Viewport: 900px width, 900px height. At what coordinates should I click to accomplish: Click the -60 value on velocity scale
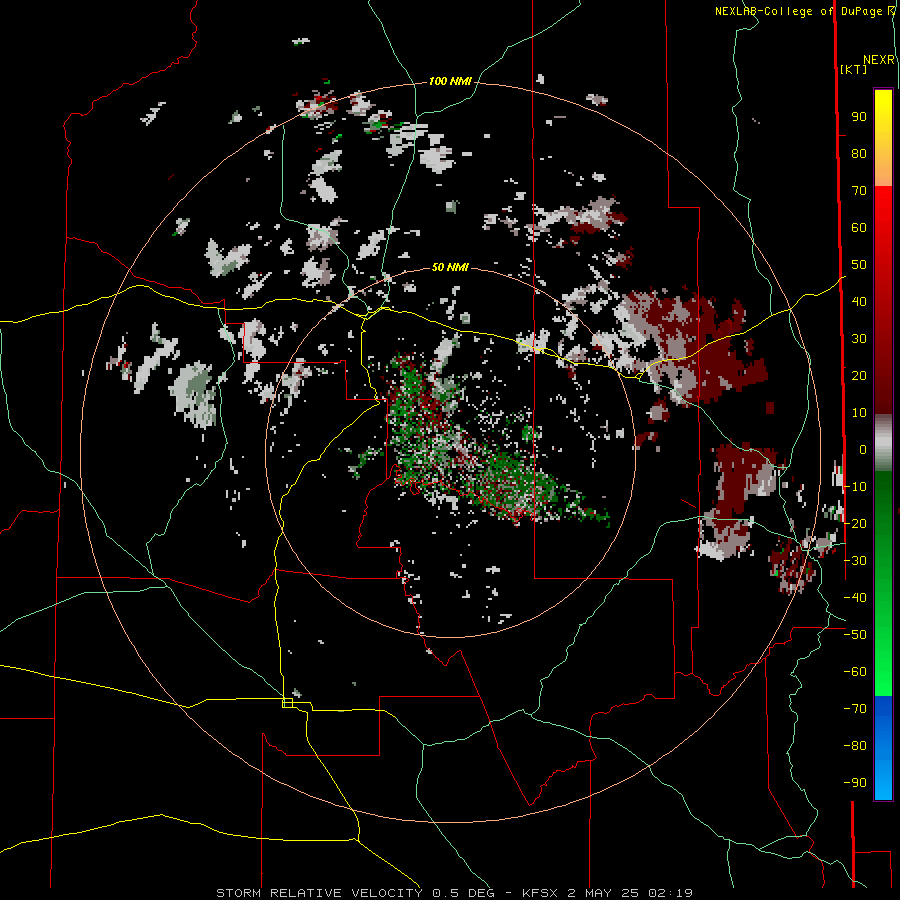click(x=855, y=672)
